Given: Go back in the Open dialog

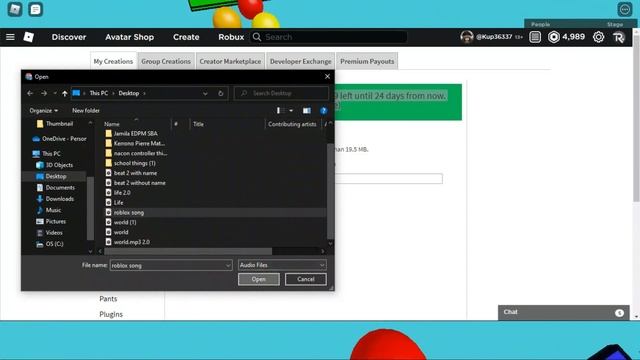Looking at the screenshot, I should point(30,93).
